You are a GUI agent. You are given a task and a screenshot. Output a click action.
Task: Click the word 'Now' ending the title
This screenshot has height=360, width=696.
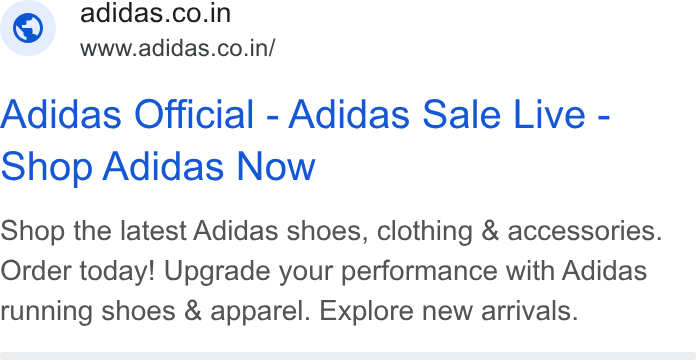pyautogui.click(x=276, y=166)
